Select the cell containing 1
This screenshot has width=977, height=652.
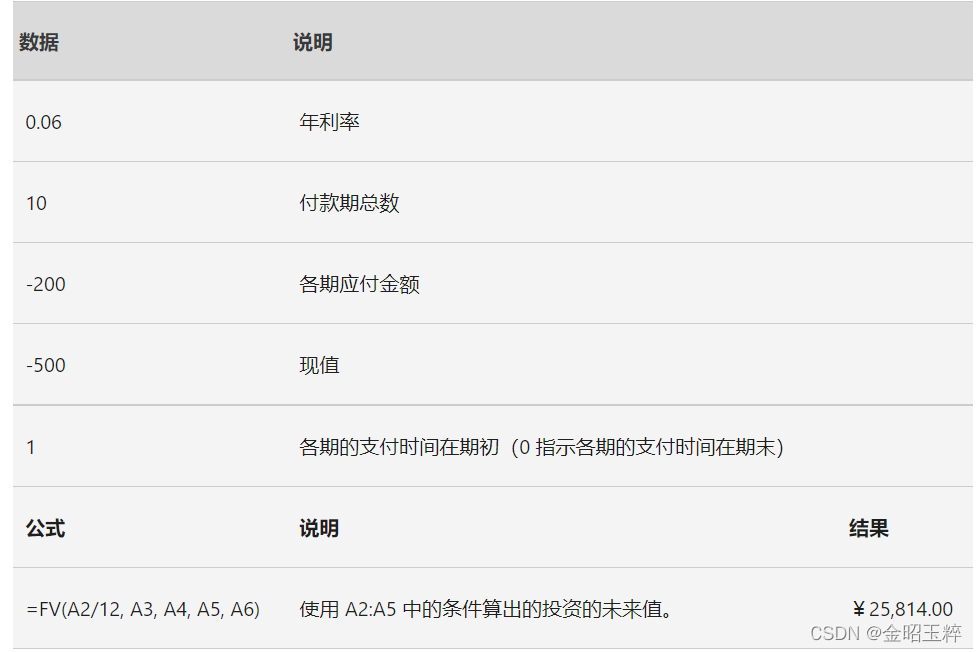pos(31,447)
